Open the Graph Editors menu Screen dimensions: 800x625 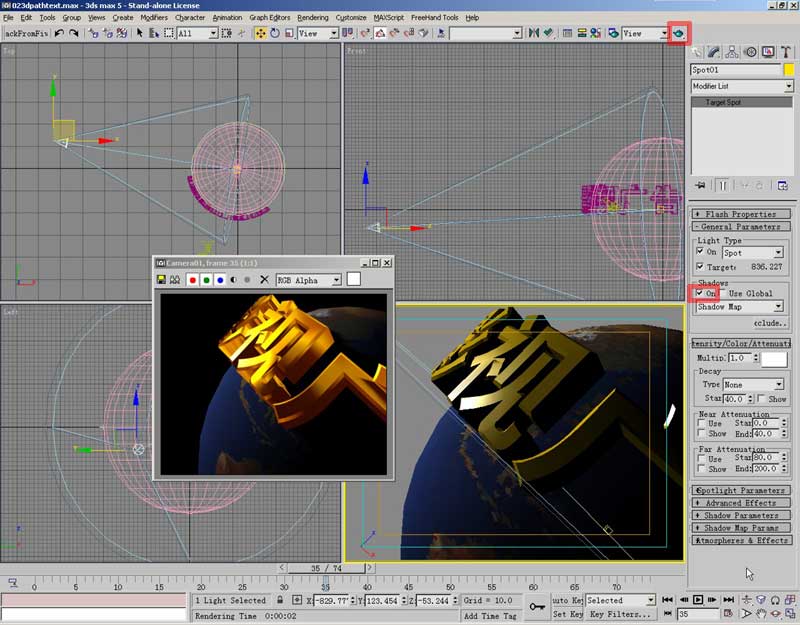click(x=270, y=18)
